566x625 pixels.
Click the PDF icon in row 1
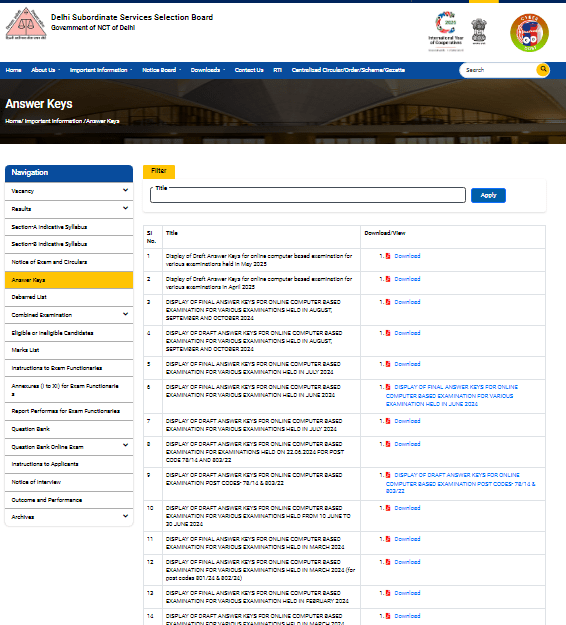pyautogui.click(x=388, y=256)
